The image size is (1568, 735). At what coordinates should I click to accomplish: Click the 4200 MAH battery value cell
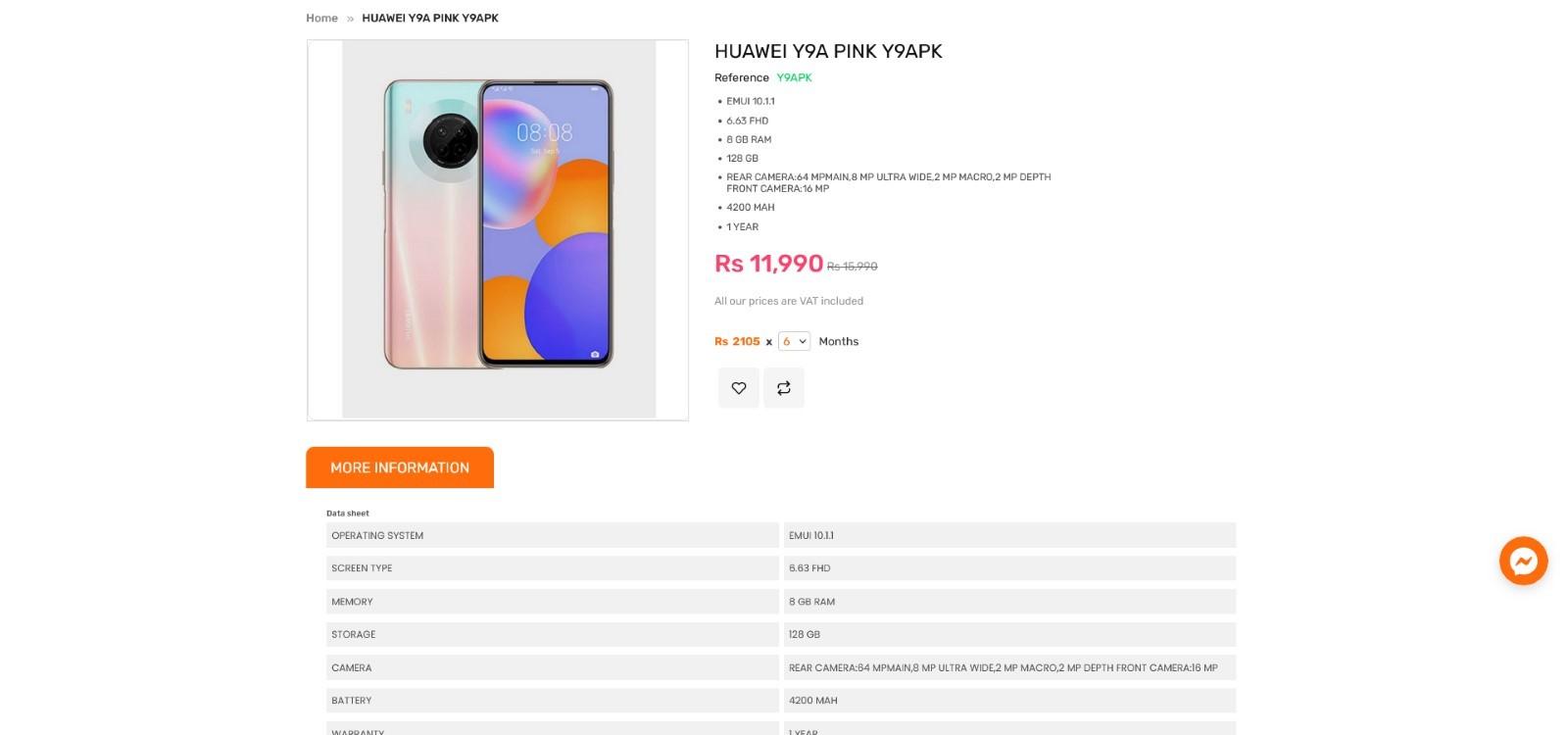pyautogui.click(x=1009, y=701)
